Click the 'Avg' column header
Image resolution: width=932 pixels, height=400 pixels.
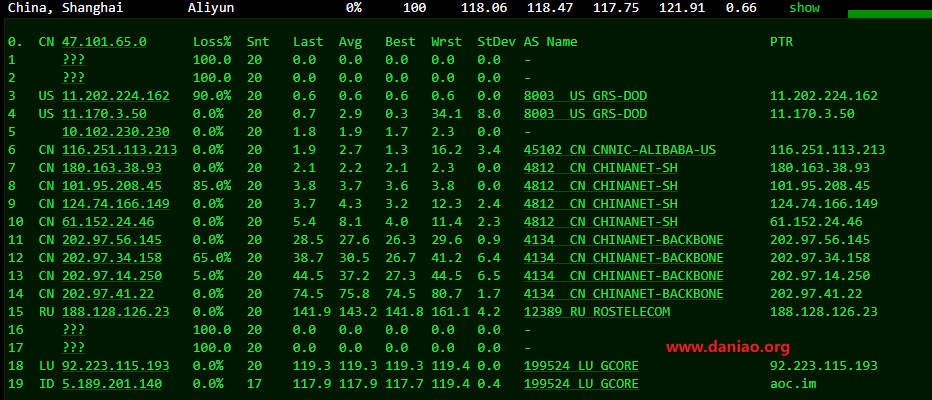pos(350,42)
